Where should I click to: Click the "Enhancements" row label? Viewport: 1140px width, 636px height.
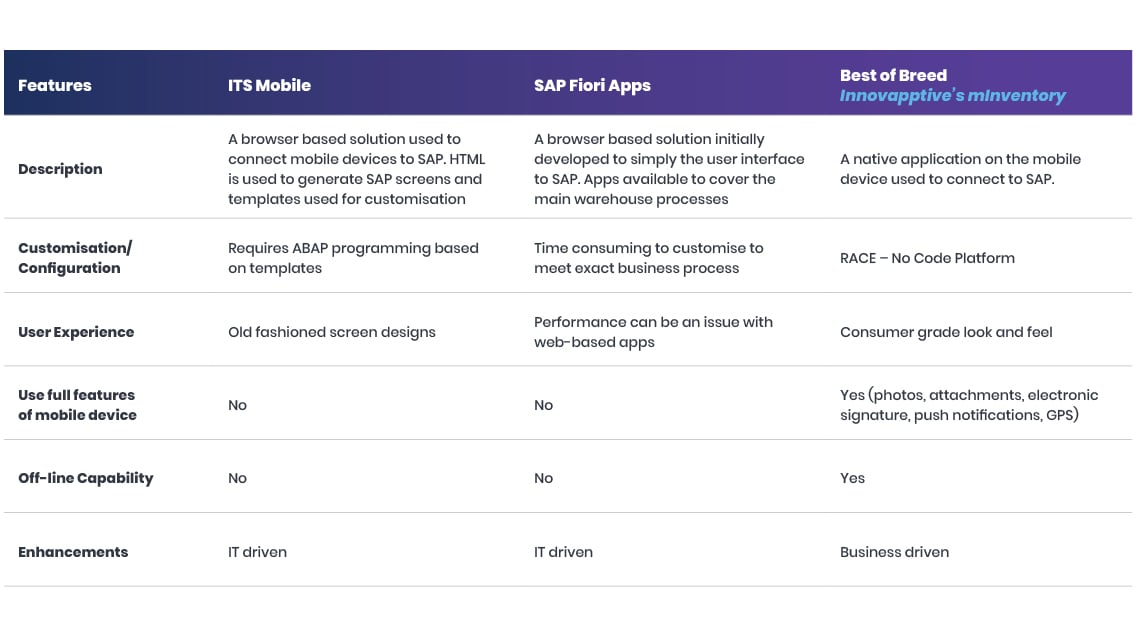click(x=73, y=552)
